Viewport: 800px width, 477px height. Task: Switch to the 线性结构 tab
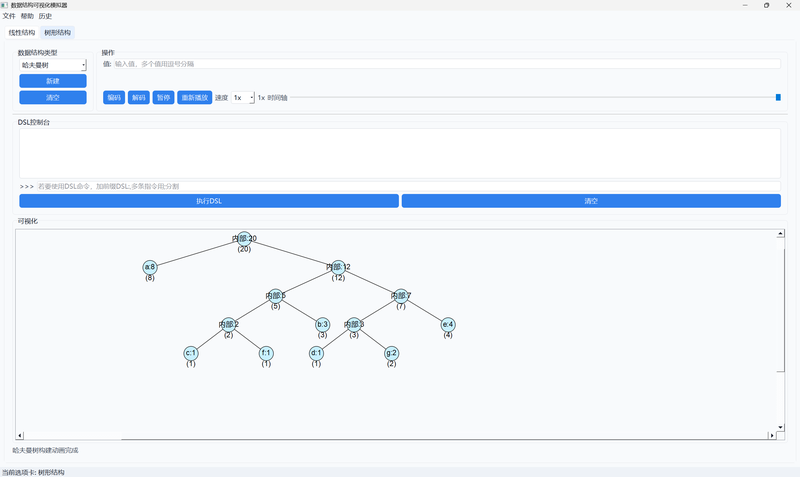point(22,33)
